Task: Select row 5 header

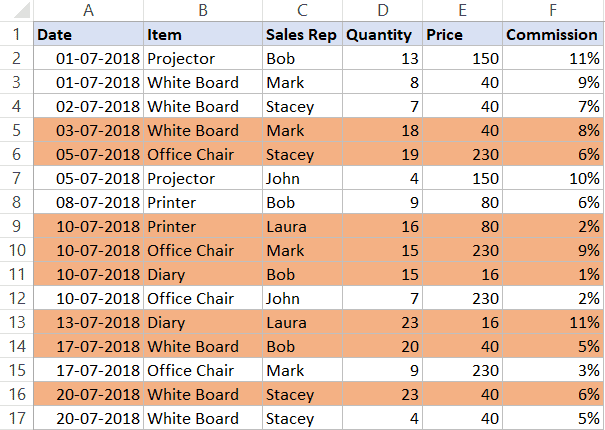Action: [17, 130]
